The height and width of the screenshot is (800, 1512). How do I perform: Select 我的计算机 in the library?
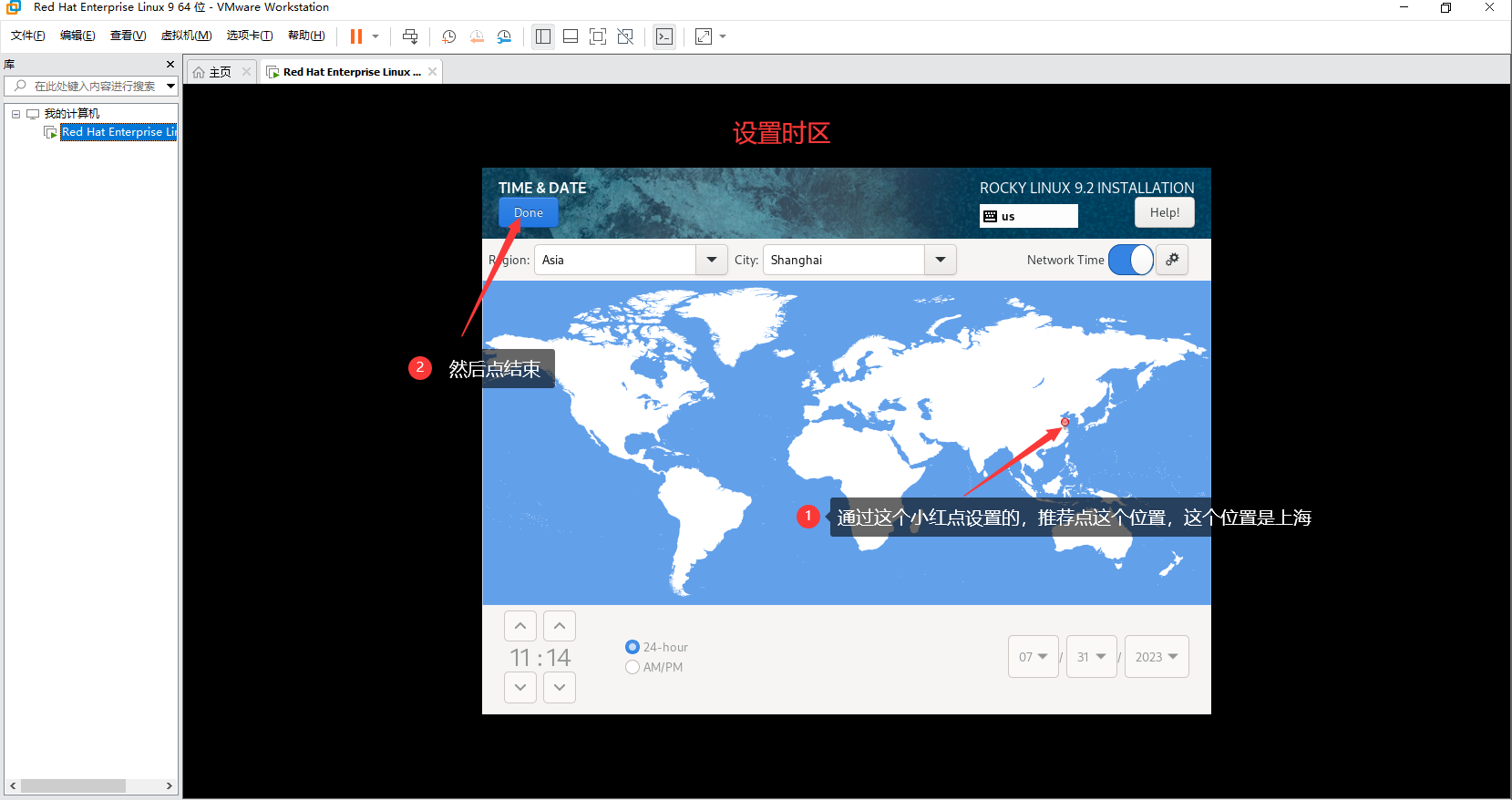[72, 114]
